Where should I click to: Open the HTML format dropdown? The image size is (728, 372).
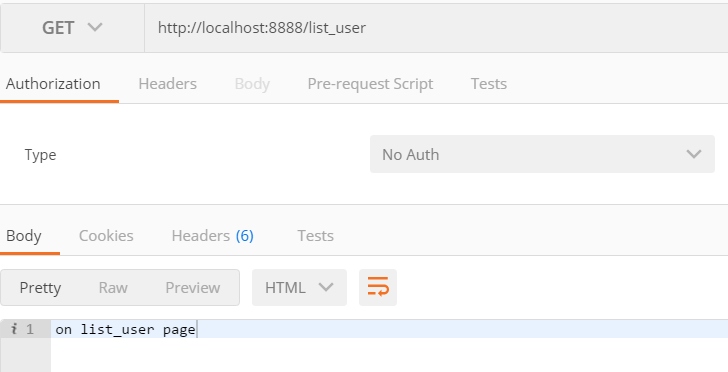click(299, 287)
